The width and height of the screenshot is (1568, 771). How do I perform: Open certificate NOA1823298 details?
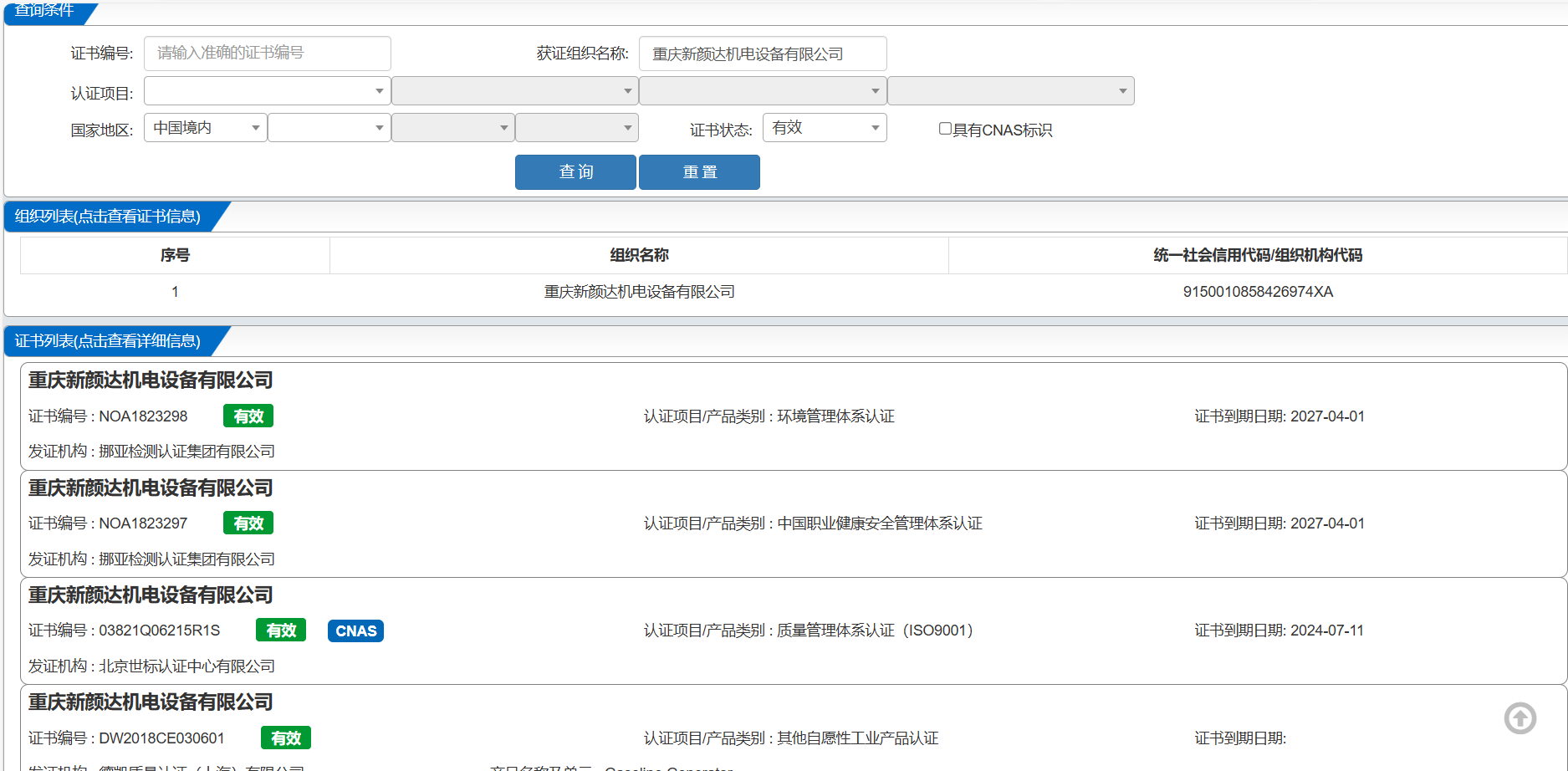pyautogui.click(x=794, y=416)
